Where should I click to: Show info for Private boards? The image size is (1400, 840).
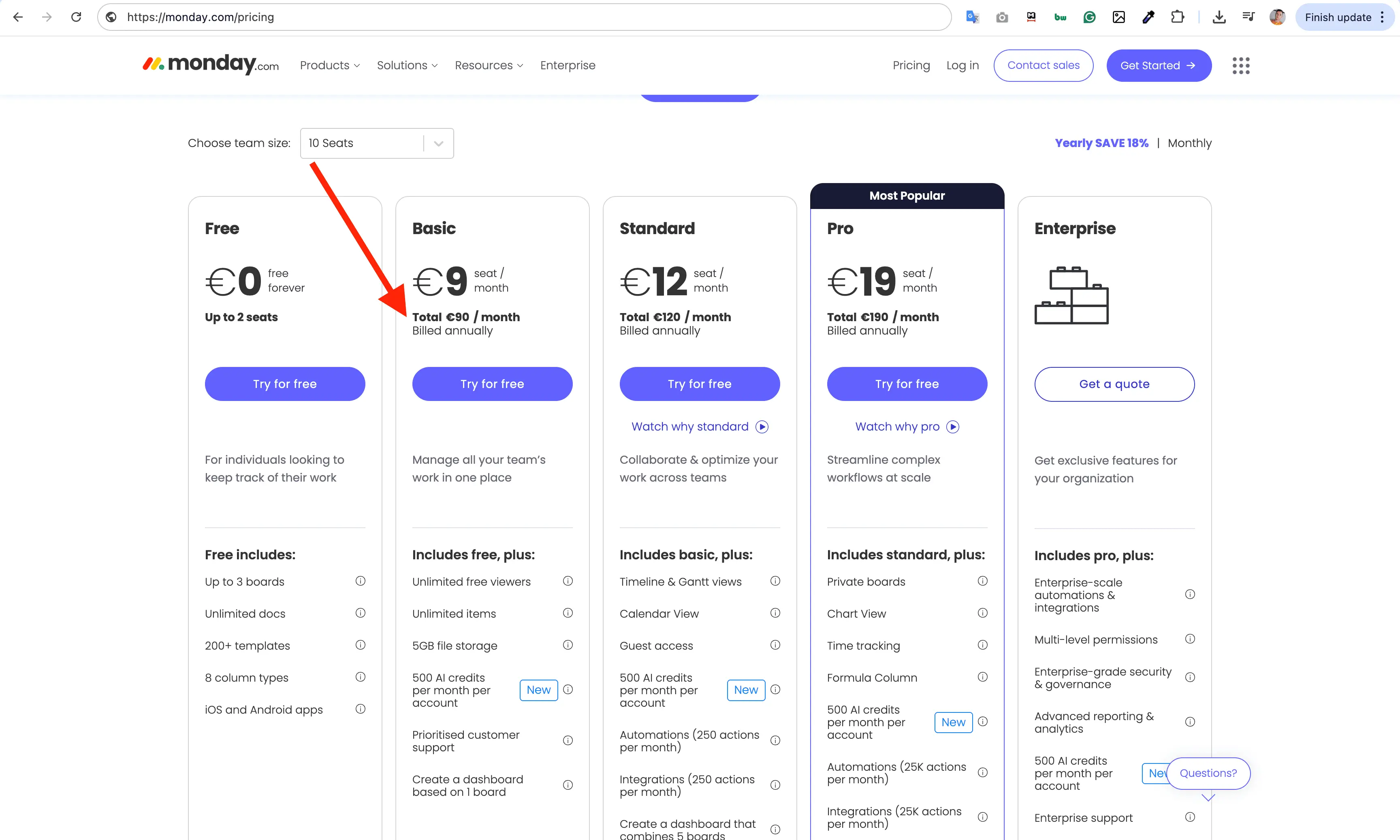click(983, 581)
